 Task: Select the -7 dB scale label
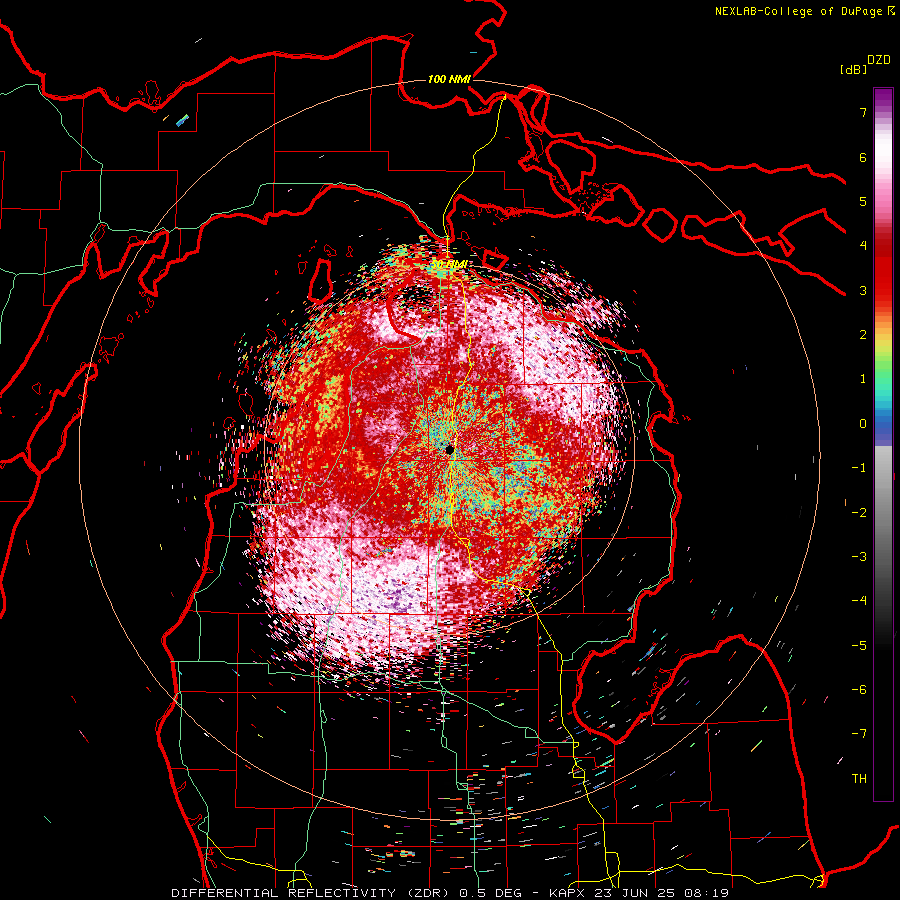point(859,734)
